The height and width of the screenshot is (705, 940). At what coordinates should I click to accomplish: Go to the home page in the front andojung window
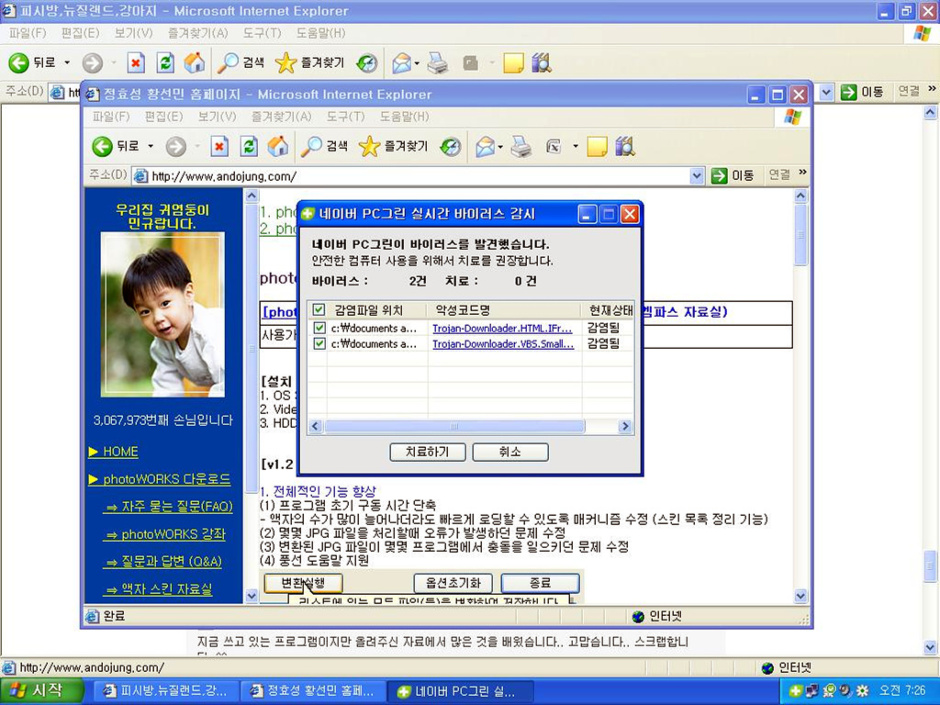click(x=278, y=146)
